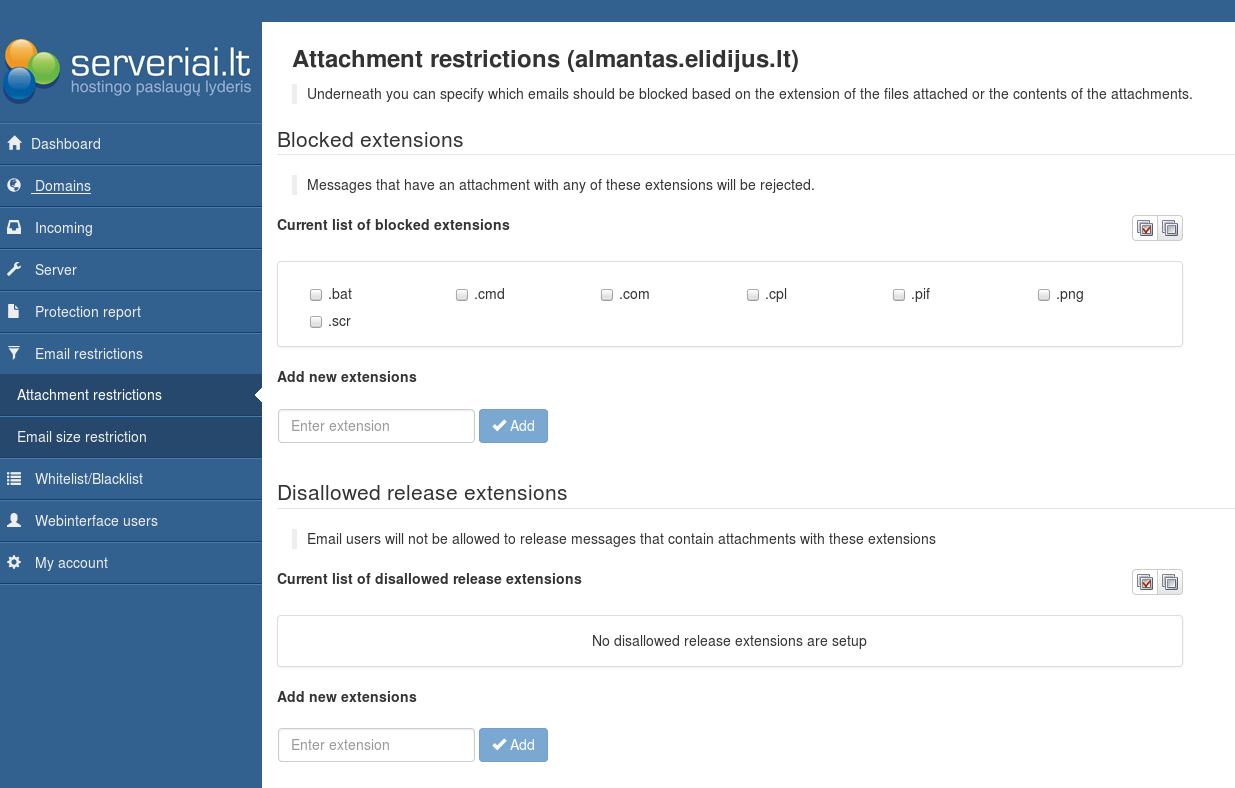
Task: Tick the .png extension checkbox
Action: (x=1044, y=295)
